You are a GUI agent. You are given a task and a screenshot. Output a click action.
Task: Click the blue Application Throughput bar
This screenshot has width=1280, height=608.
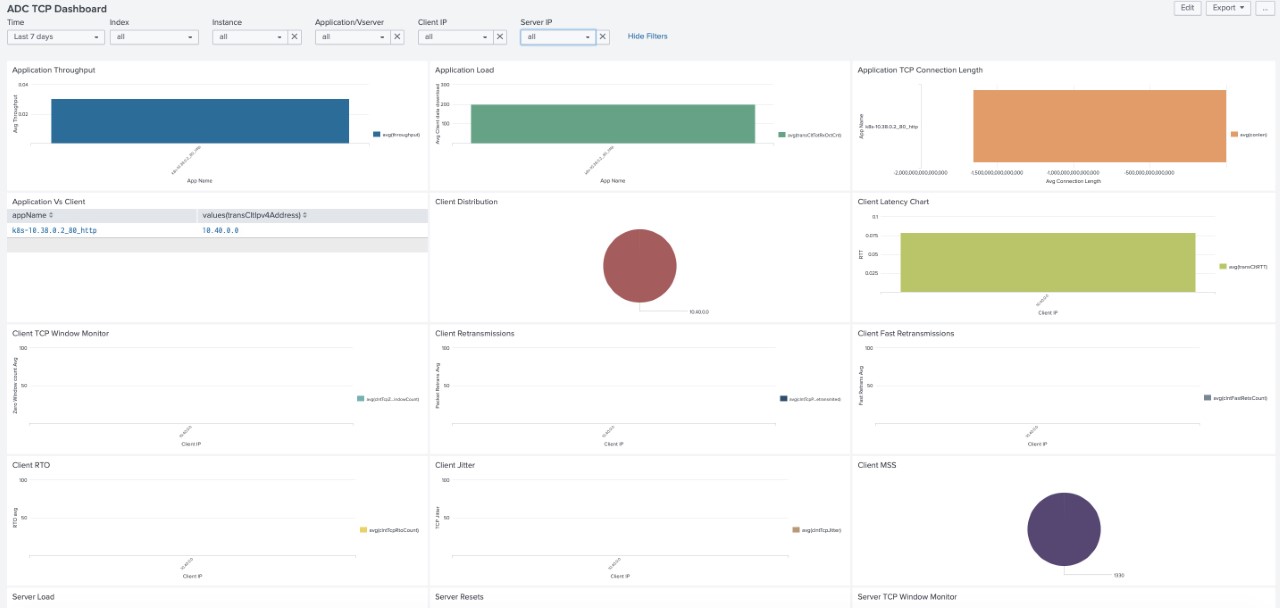click(x=200, y=121)
